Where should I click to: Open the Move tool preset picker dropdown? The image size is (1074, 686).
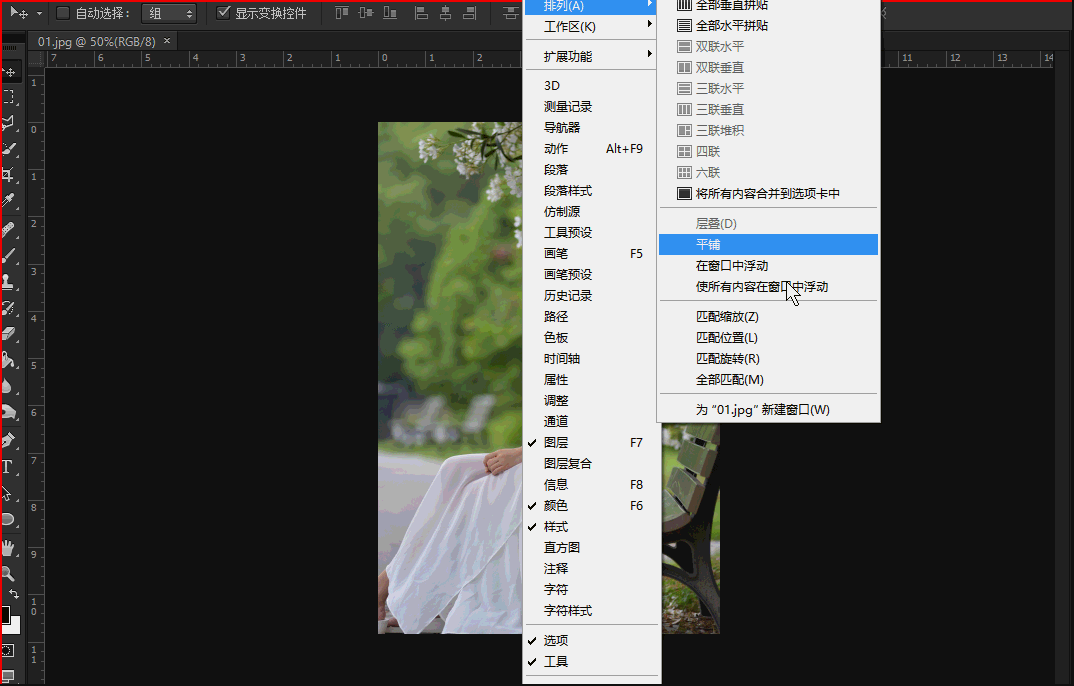point(37,14)
